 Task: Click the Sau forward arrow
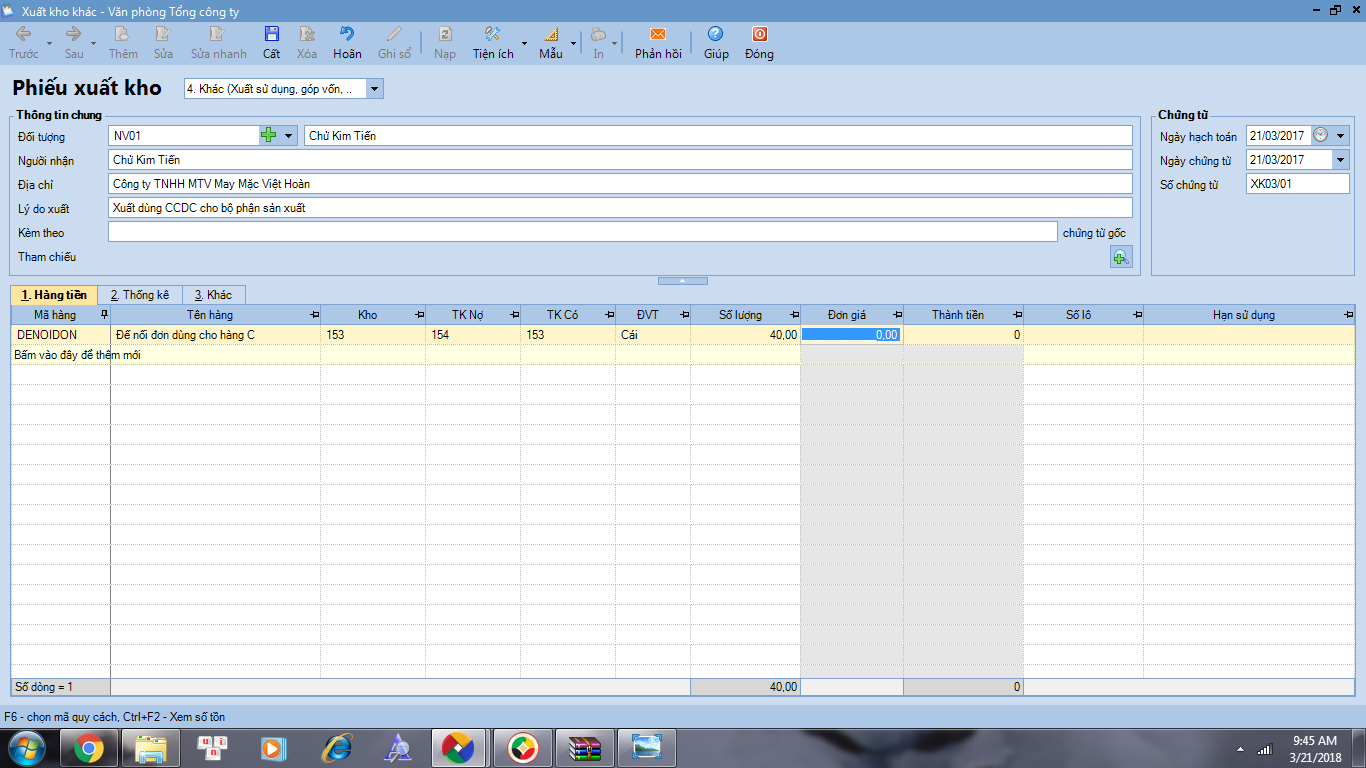tap(73, 34)
